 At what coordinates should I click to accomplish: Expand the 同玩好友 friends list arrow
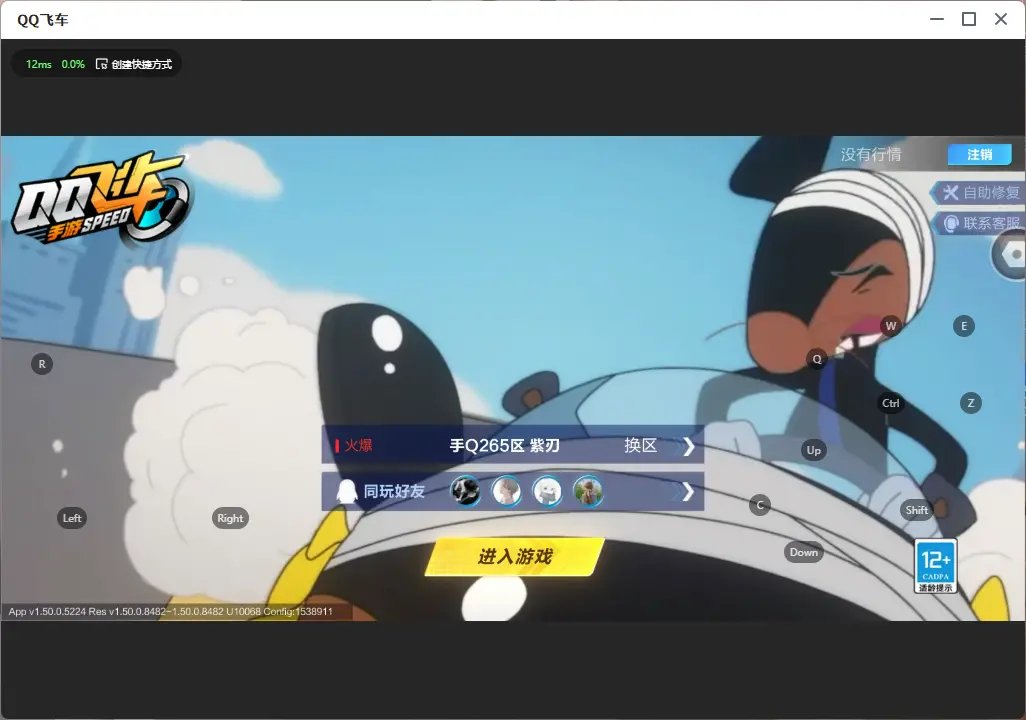coord(688,492)
